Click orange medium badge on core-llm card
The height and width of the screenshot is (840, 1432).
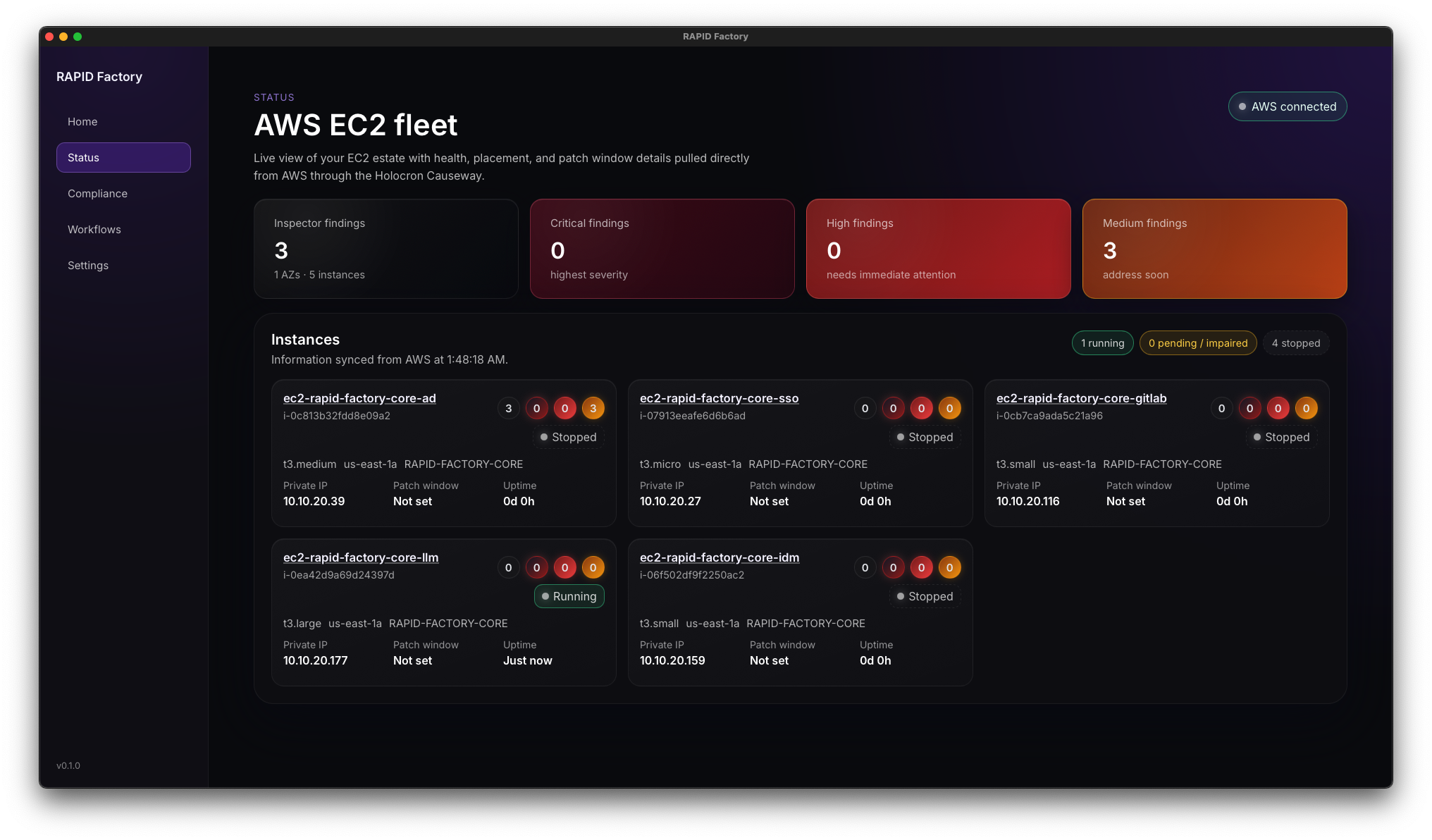[x=593, y=568]
